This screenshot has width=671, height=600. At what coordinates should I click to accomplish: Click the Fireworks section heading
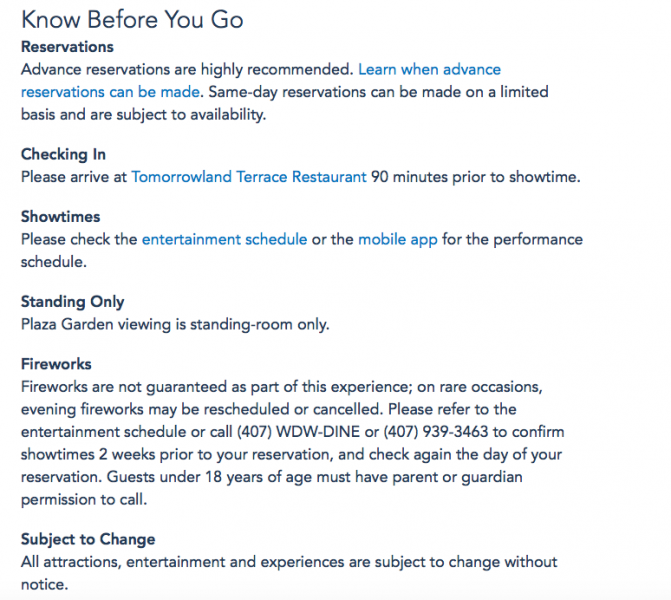point(56,364)
